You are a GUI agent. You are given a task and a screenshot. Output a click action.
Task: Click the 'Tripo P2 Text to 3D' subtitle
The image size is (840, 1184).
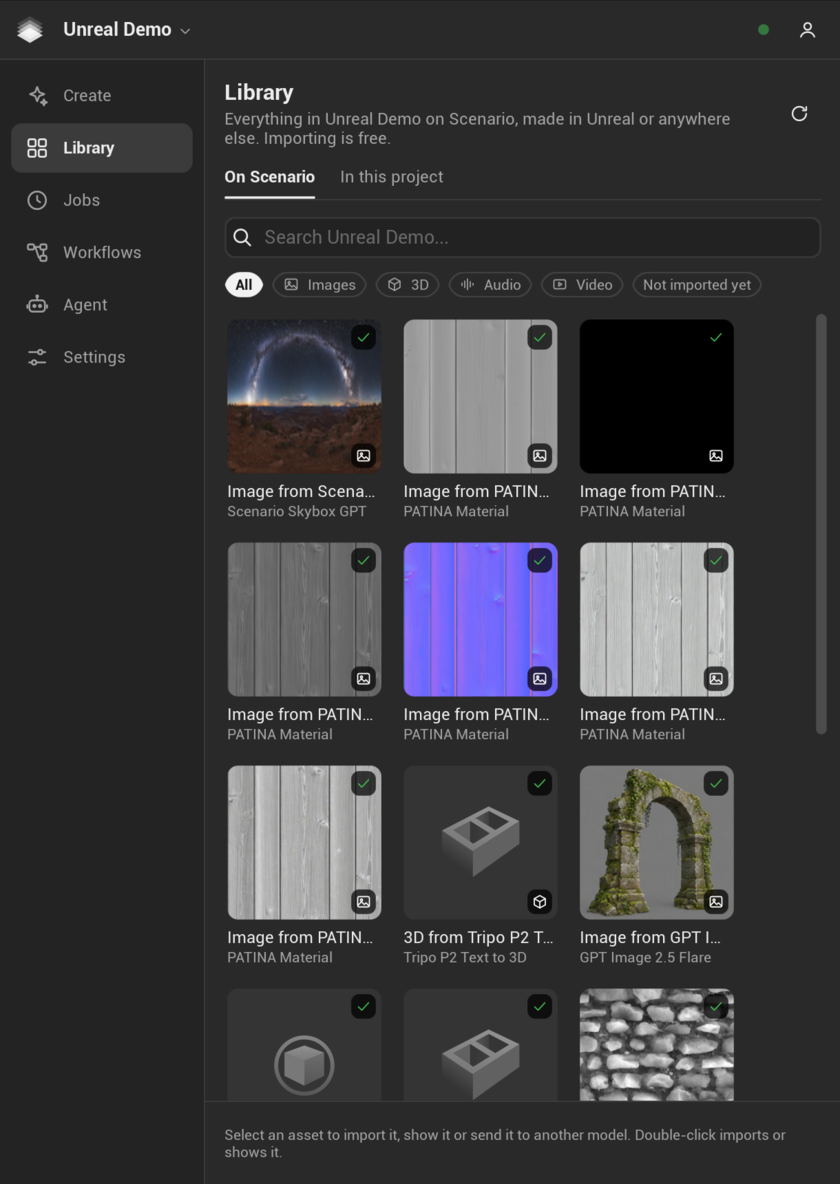coord(465,957)
